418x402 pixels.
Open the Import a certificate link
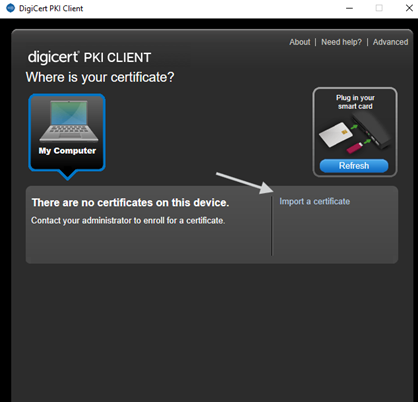coord(315,201)
